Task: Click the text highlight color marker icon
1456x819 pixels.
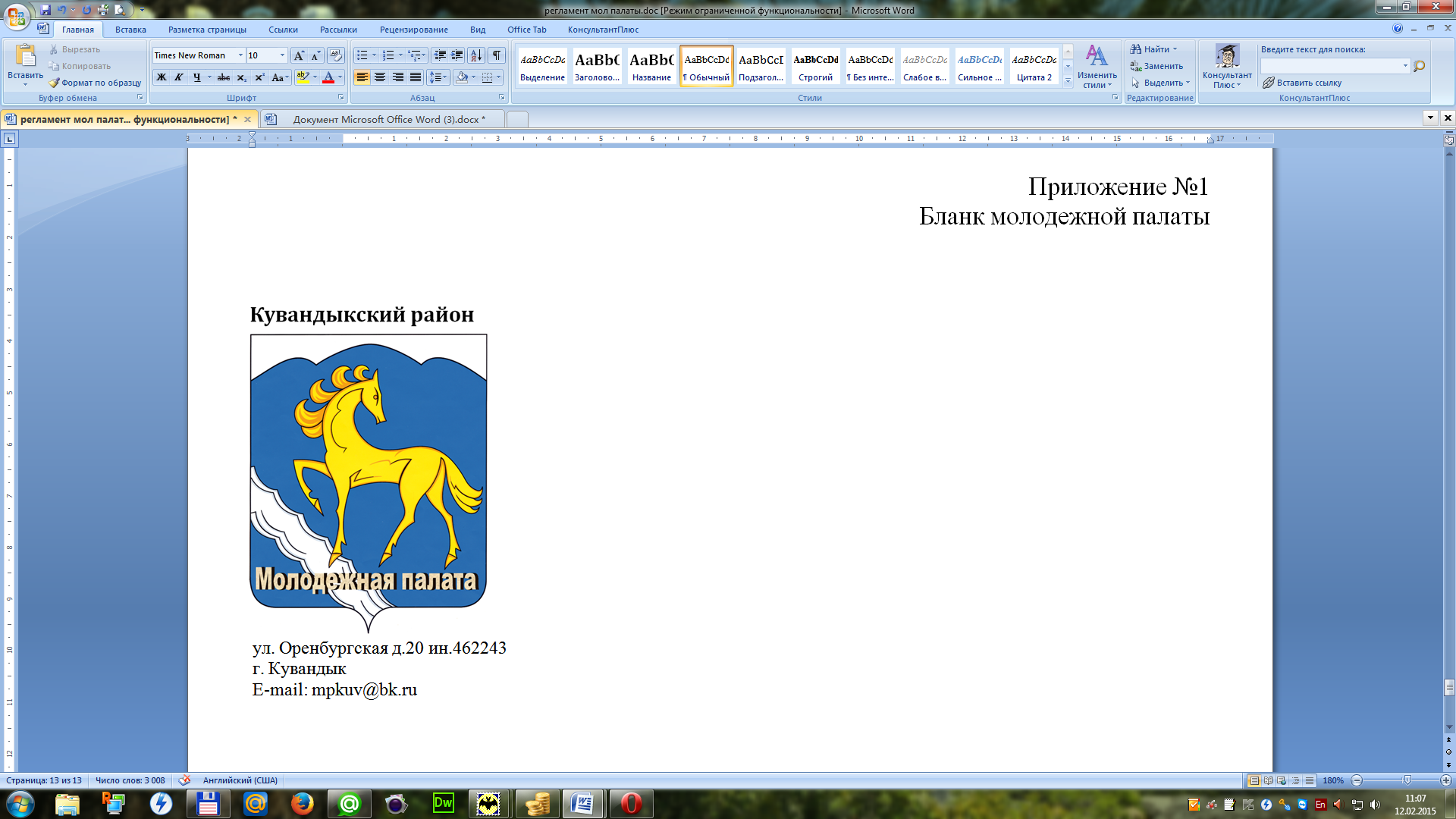Action: coord(303,77)
